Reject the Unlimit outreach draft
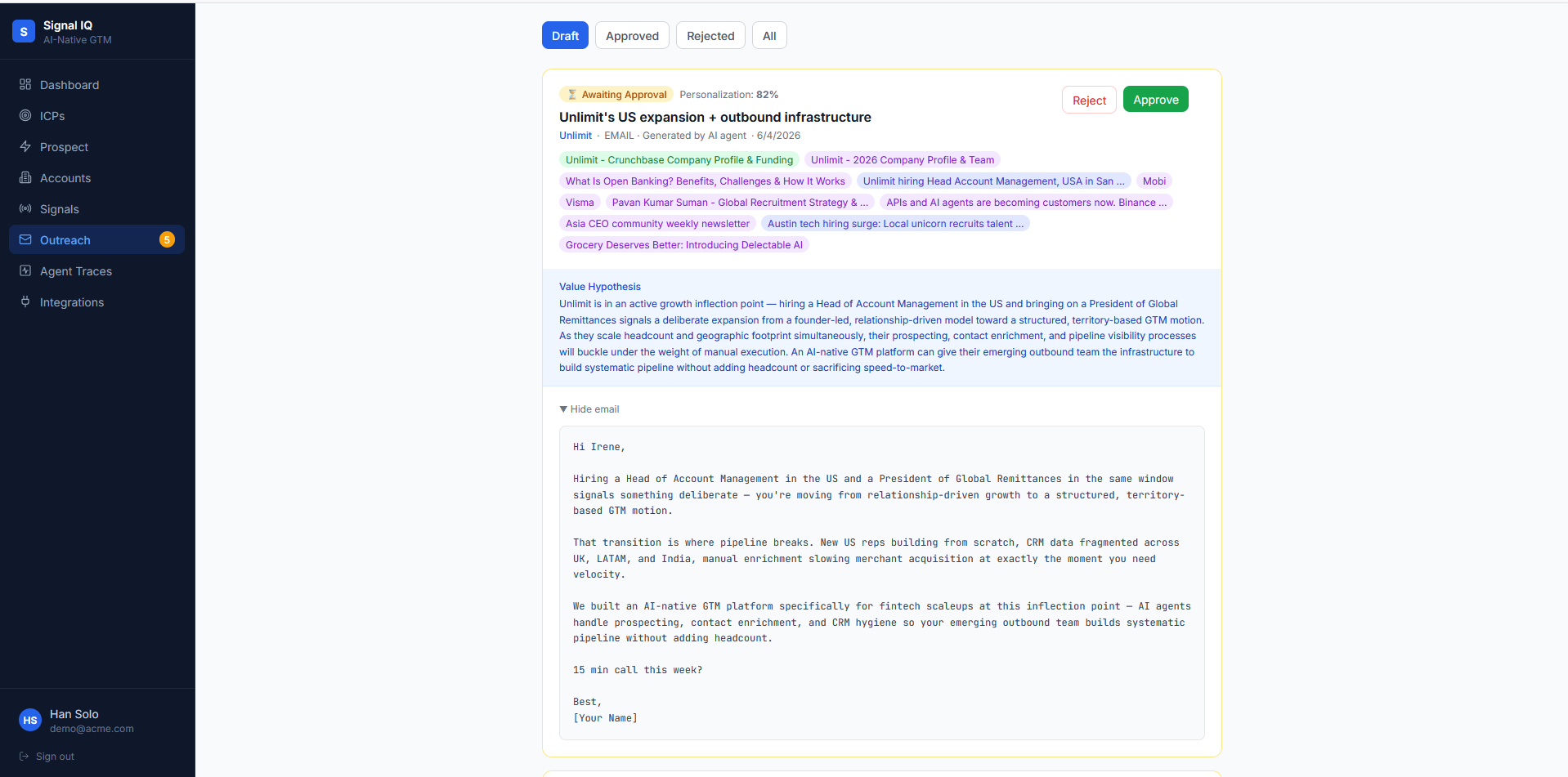Viewport: 1568px width, 777px height. tap(1089, 100)
